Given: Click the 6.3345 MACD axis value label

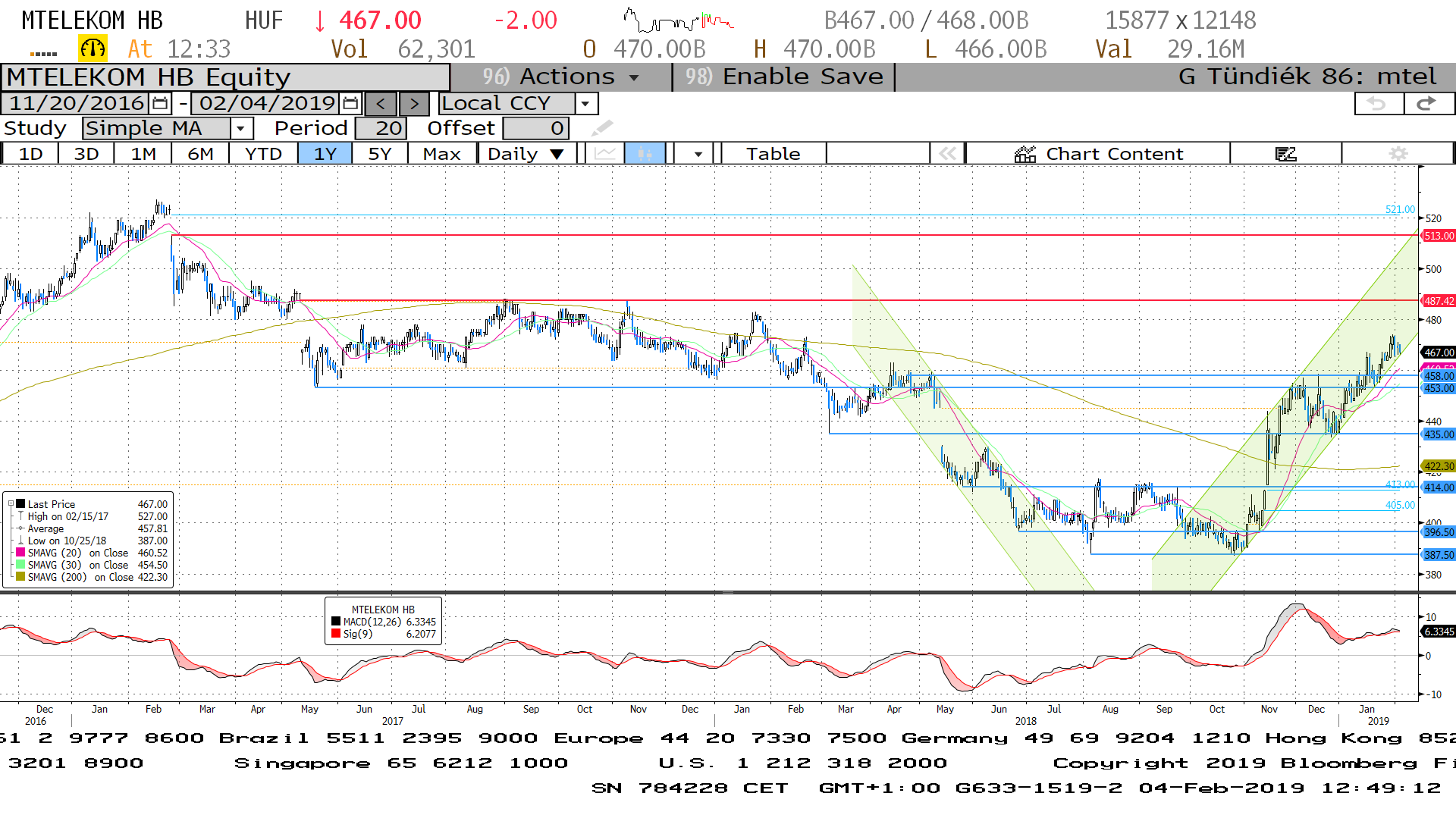Looking at the screenshot, I should click(x=1439, y=632).
